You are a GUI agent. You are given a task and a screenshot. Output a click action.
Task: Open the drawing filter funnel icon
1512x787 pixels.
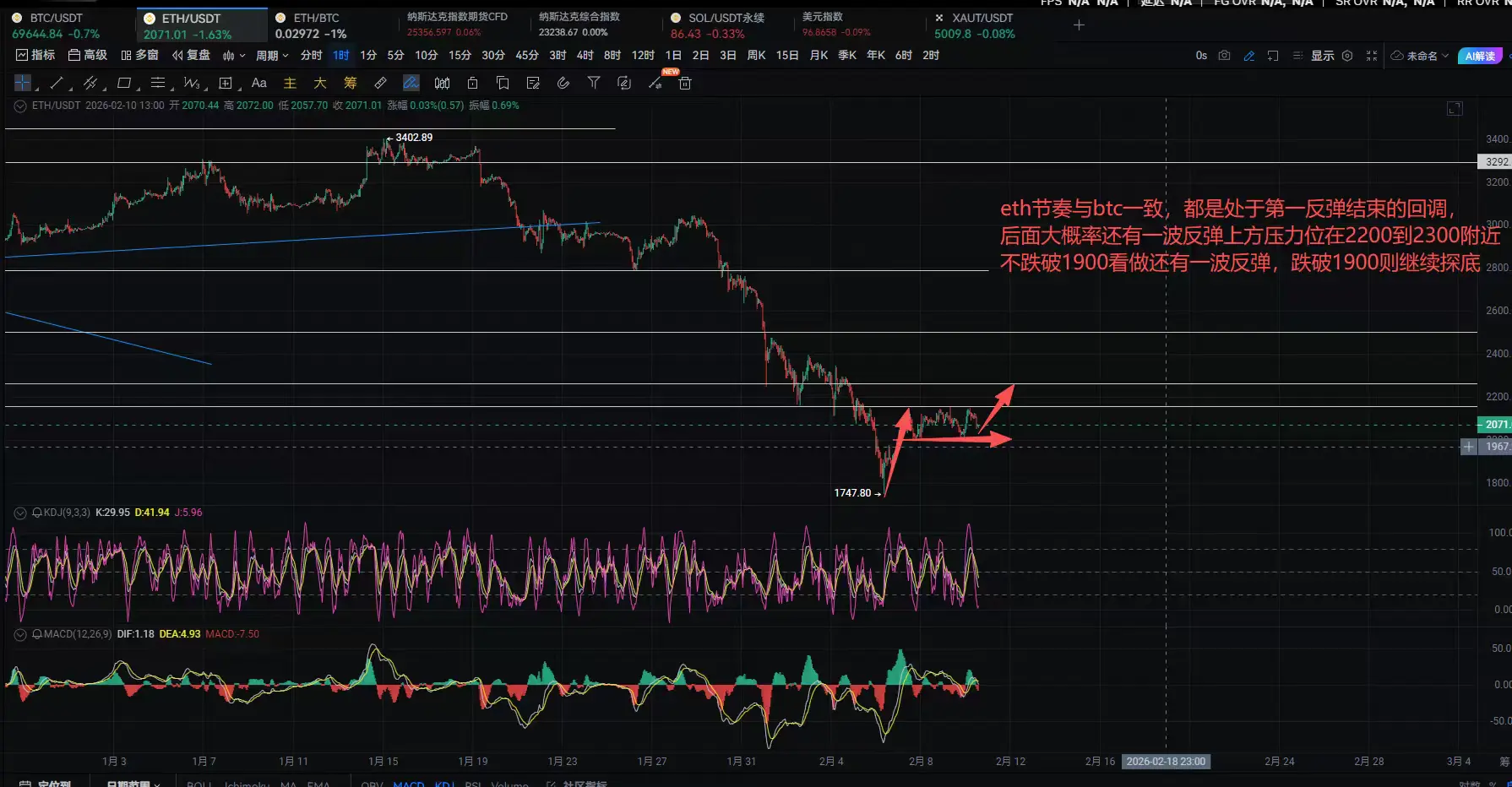tap(594, 83)
